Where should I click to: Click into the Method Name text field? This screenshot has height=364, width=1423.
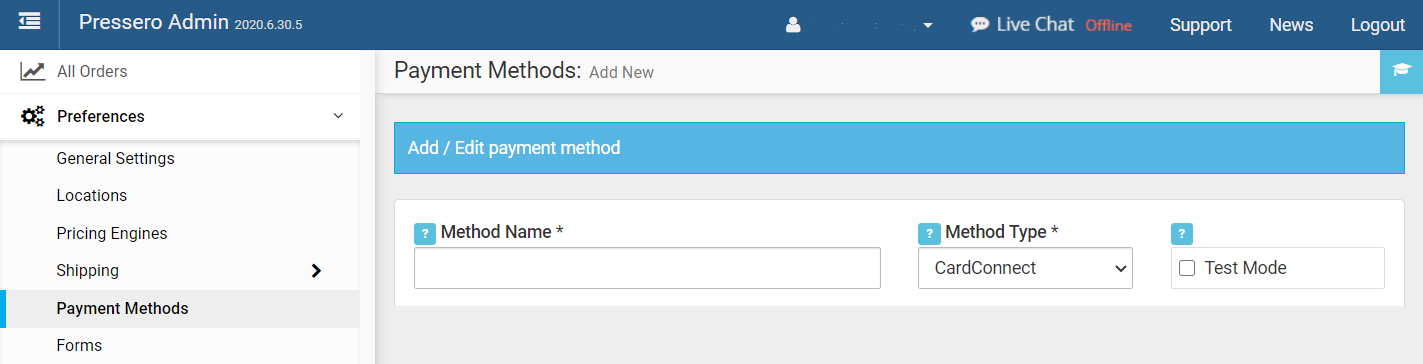(x=647, y=268)
